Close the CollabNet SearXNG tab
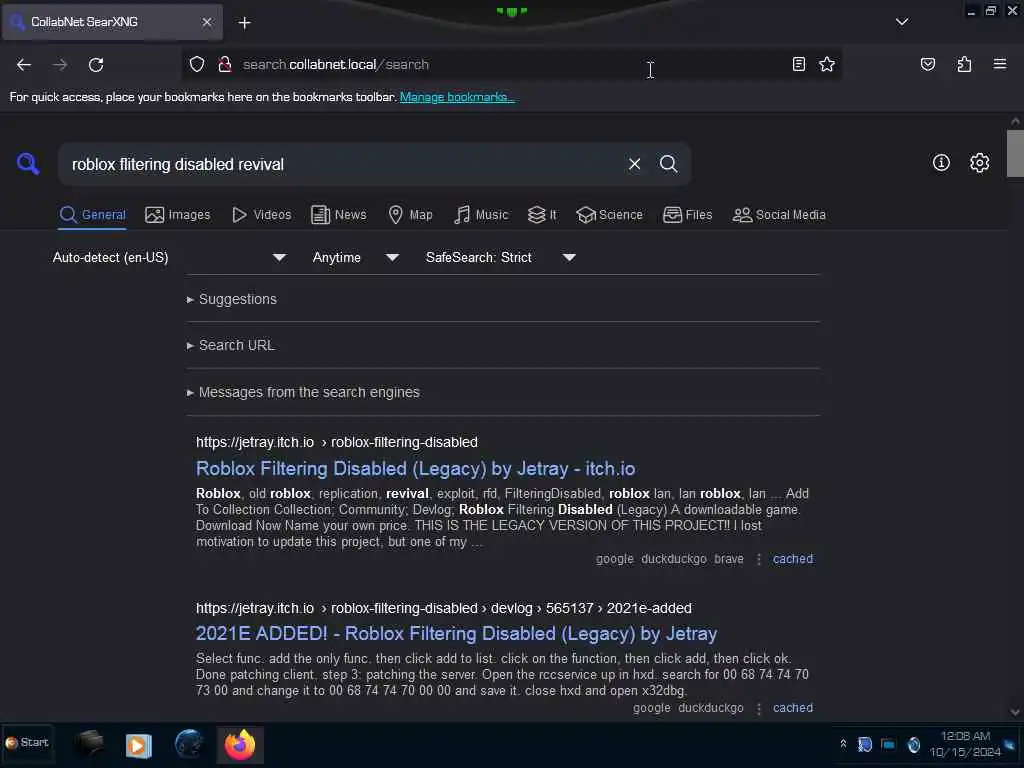The width and height of the screenshot is (1024, 768). (x=206, y=22)
